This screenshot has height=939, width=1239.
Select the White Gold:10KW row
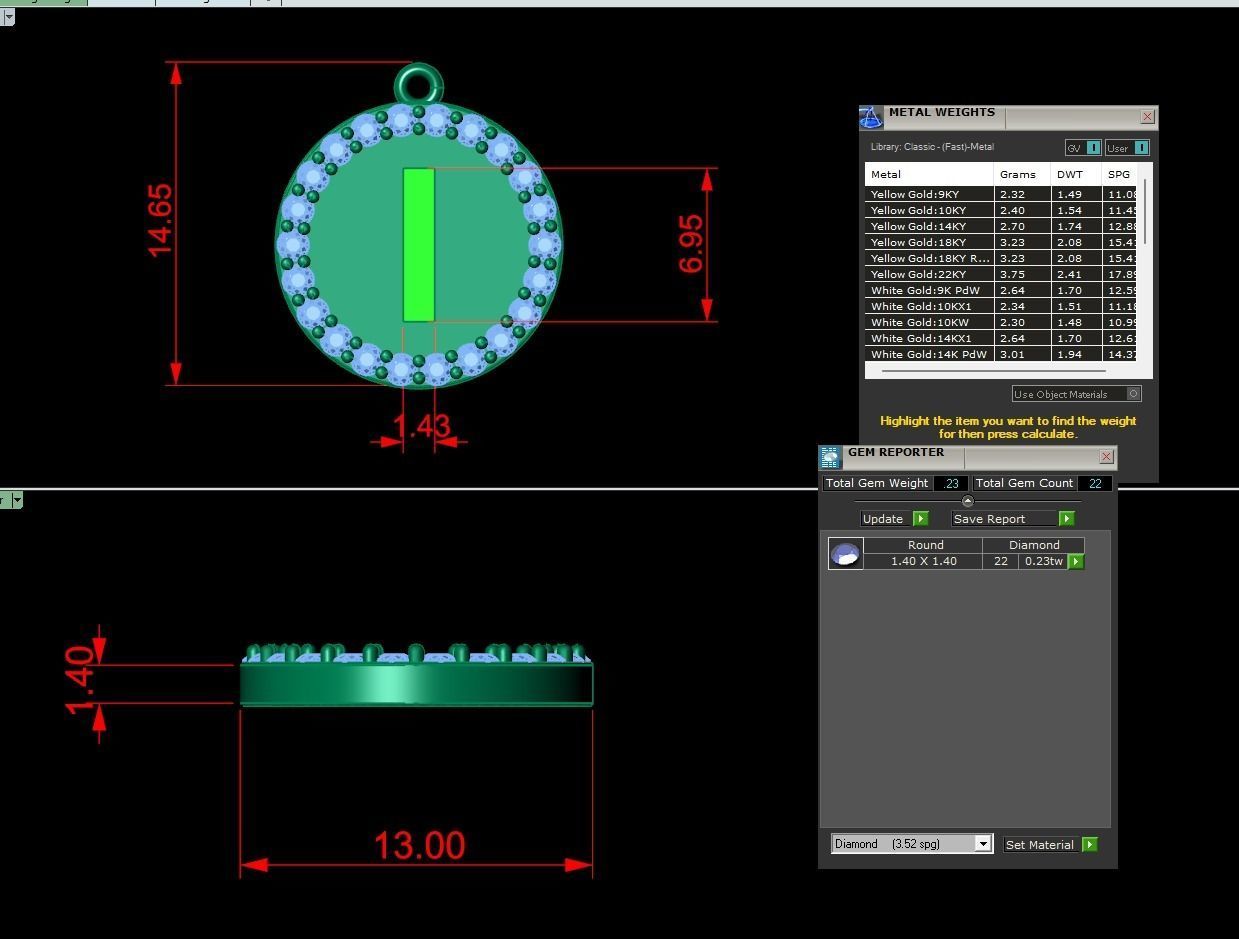click(1002, 323)
